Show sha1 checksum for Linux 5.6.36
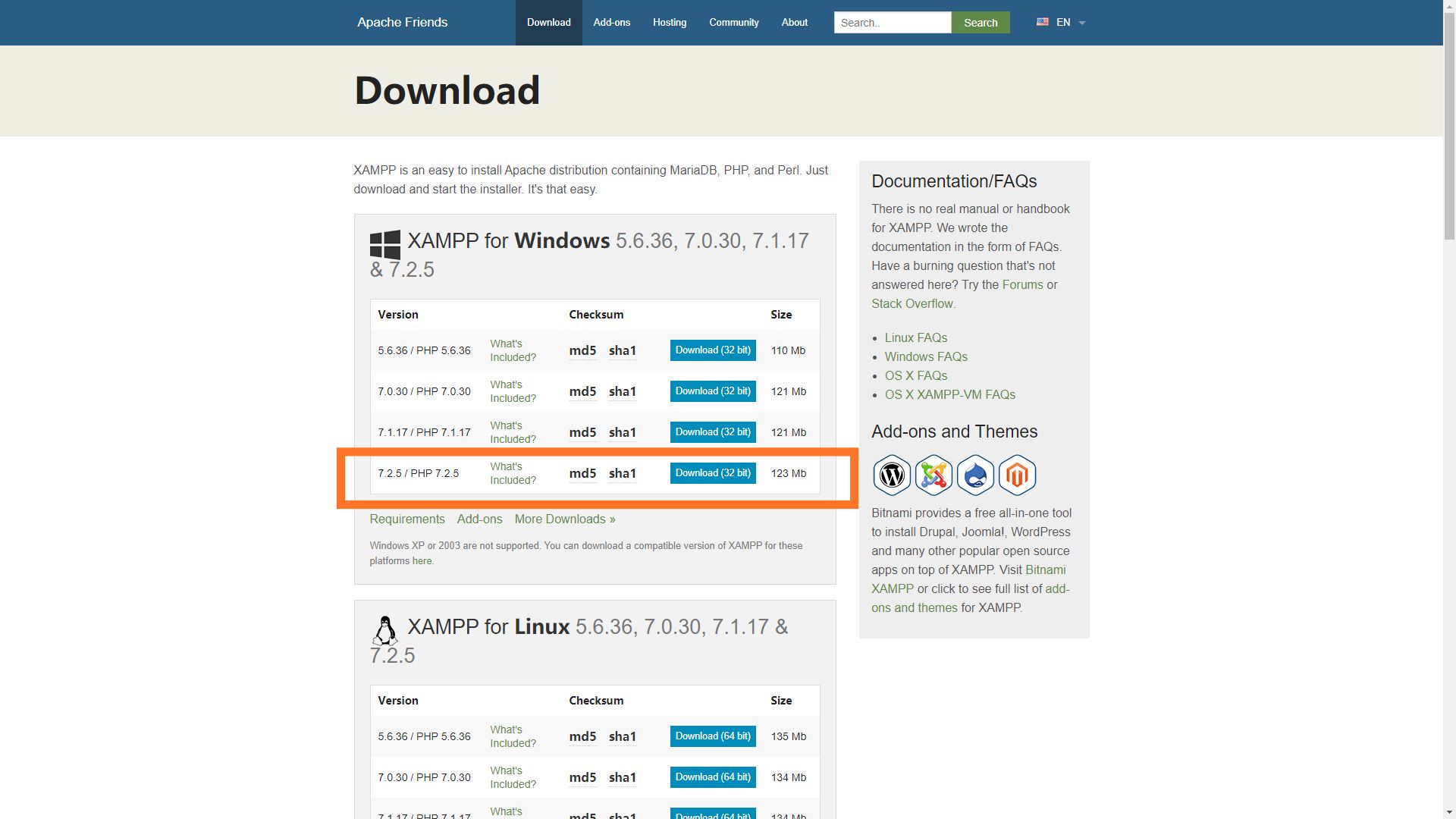Image resolution: width=1456 pixels, height=819 pixels. click(x=623, y=736)
